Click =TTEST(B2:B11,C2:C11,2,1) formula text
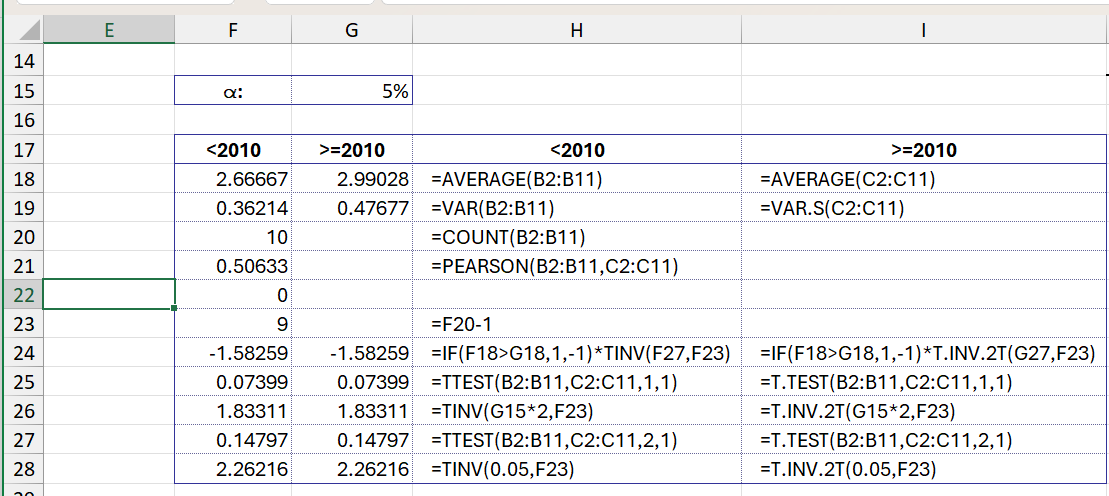The width and height of the screenshot is (1109, 496). click(x=554, y=441)
